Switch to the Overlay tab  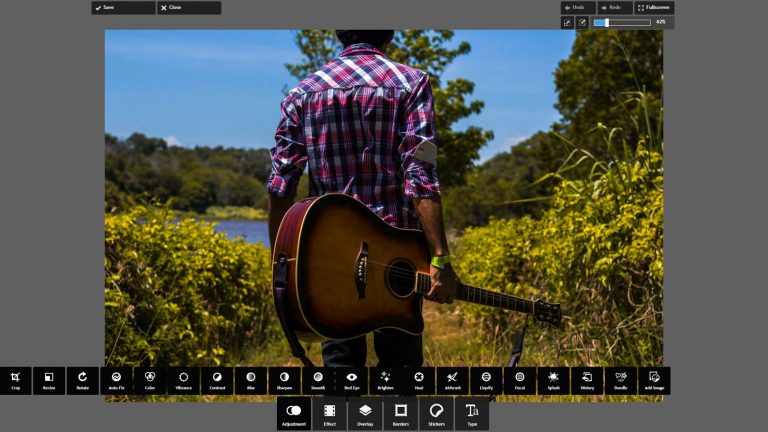(365, 413)
